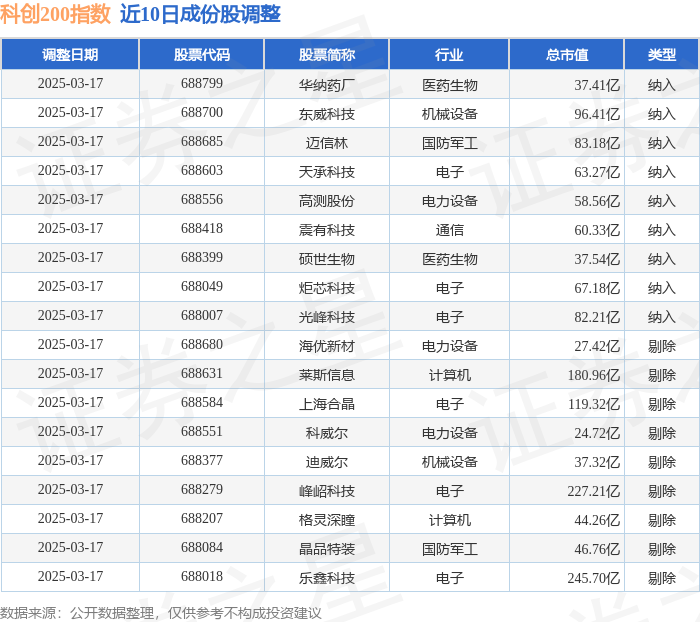Viewport: 700px width, 622px height.
Task: Select market value 180.96亿
Action: point(594,375)
